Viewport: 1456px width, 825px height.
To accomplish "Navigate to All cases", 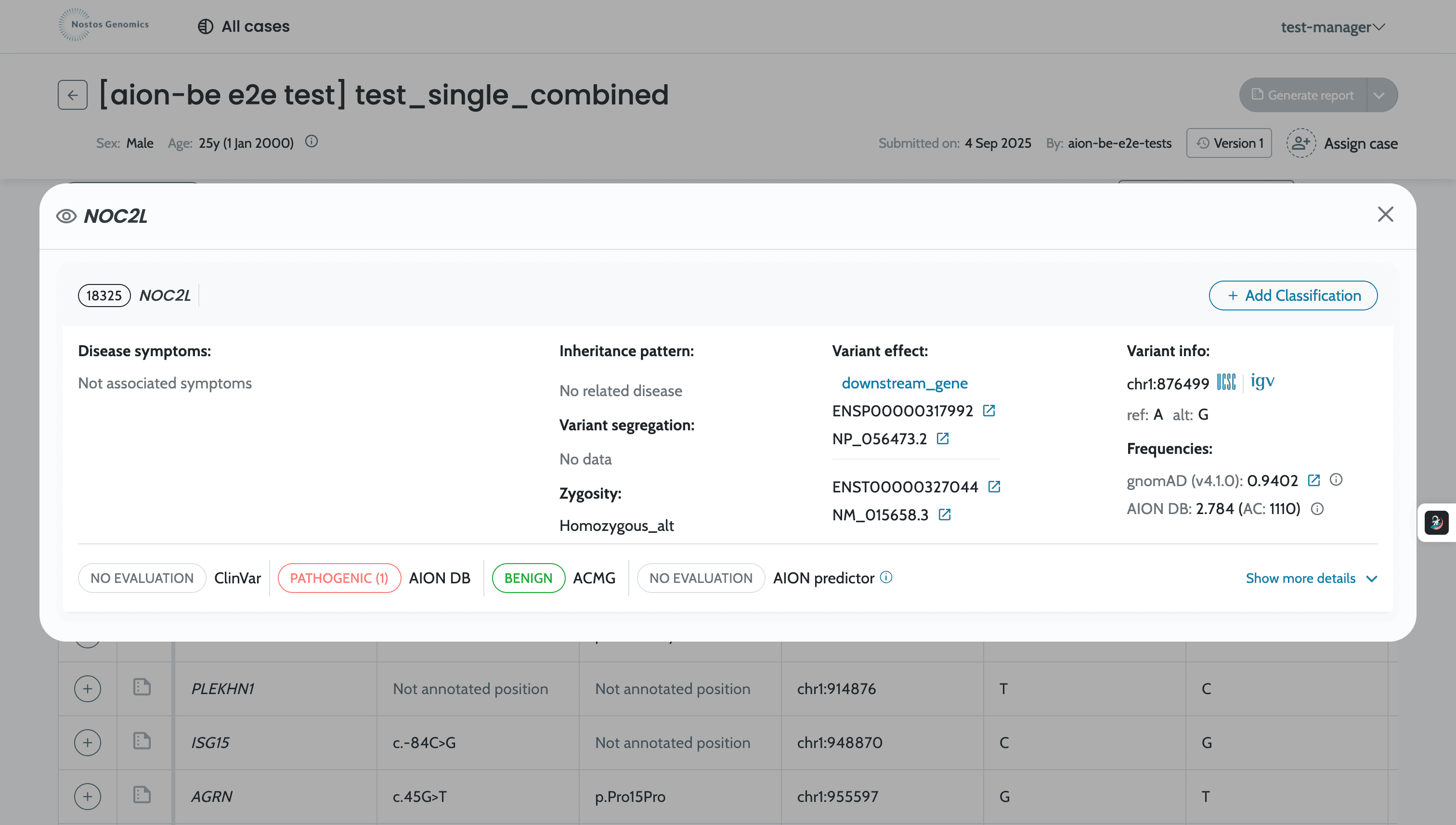I will click(243, 26).
